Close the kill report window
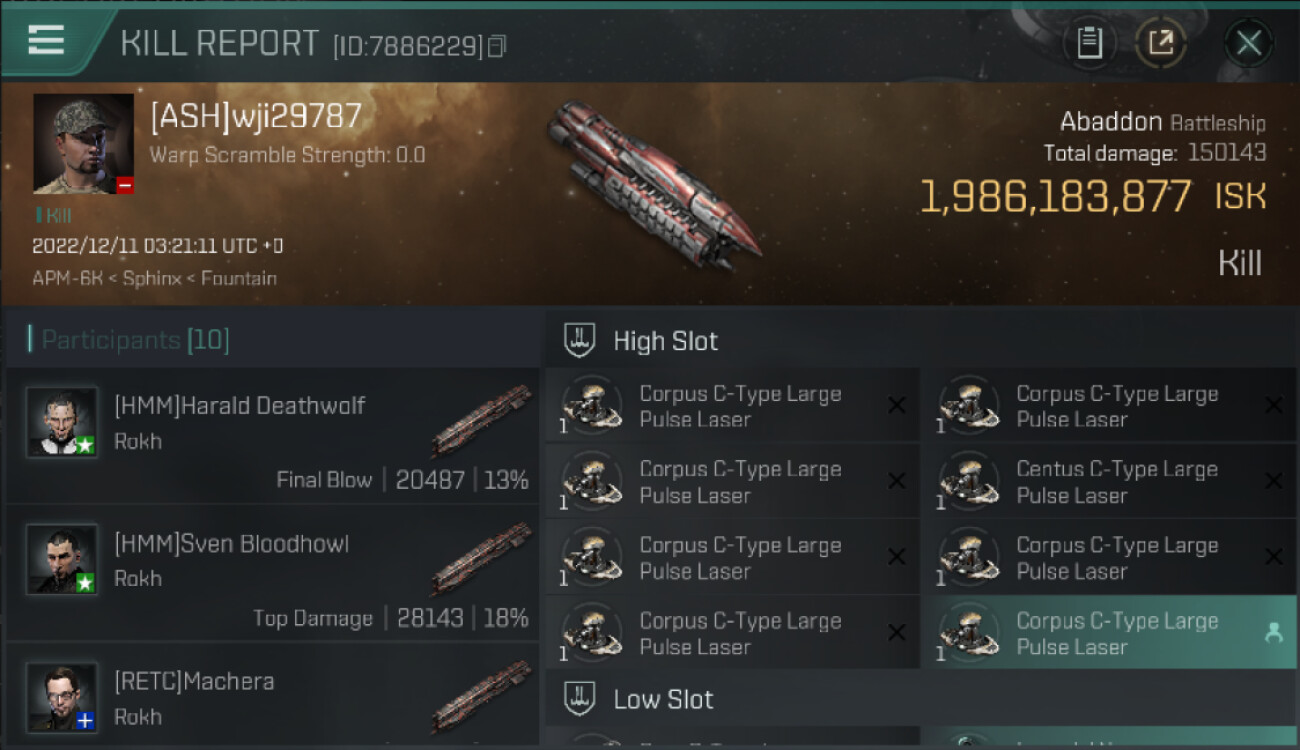1300x750 pixels. click(1248, 43)
